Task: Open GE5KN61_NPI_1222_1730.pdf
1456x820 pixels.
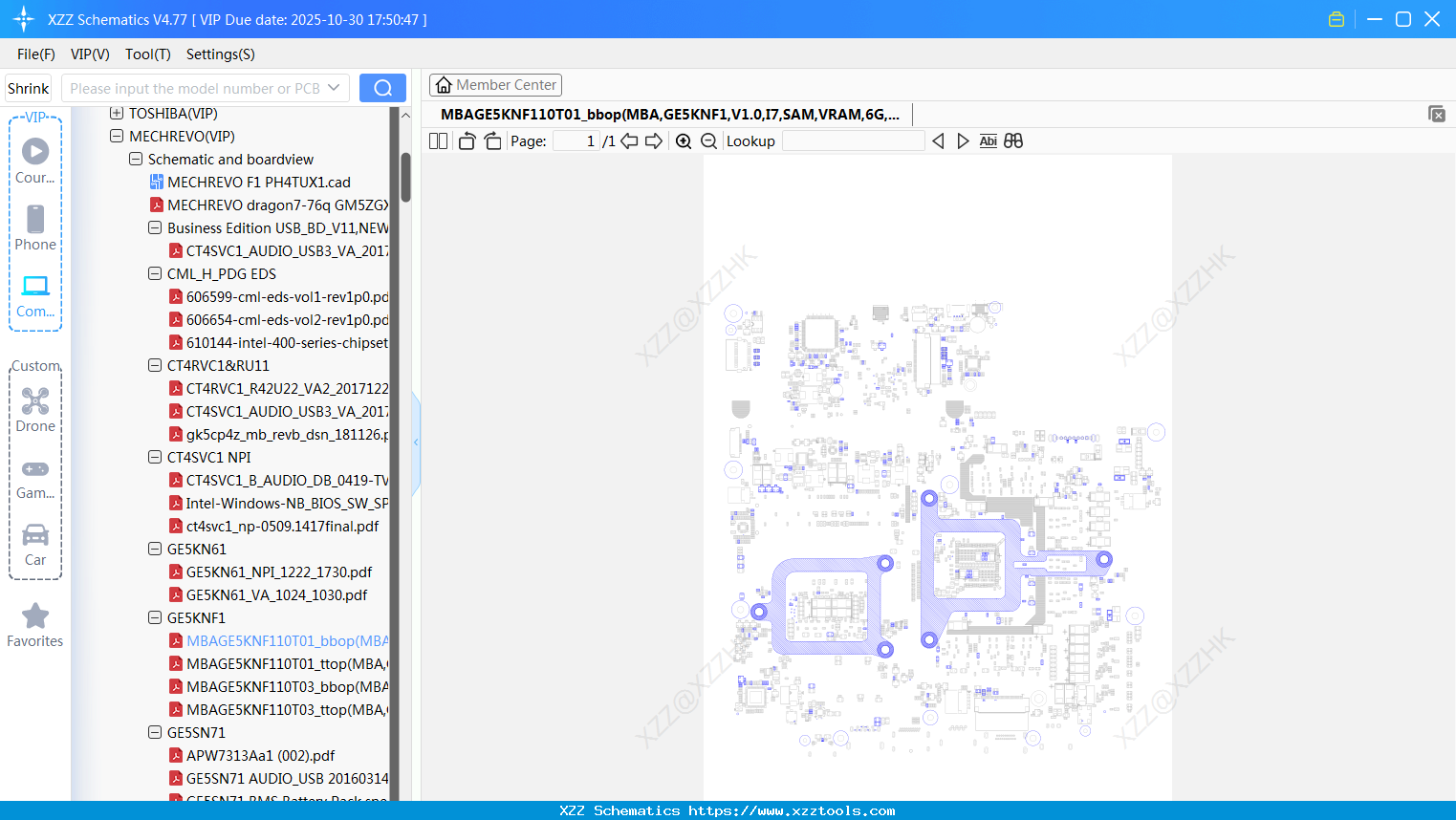Action: pyautogui.click(x=271, y=572)
